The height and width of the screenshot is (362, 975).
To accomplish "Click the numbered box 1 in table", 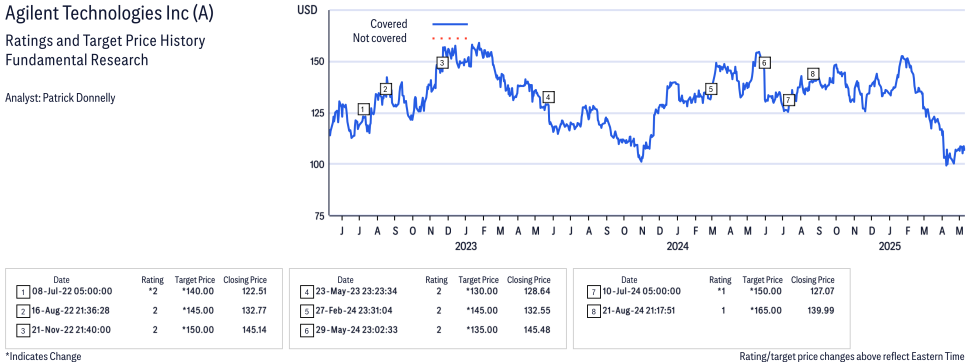I will 22,291.
